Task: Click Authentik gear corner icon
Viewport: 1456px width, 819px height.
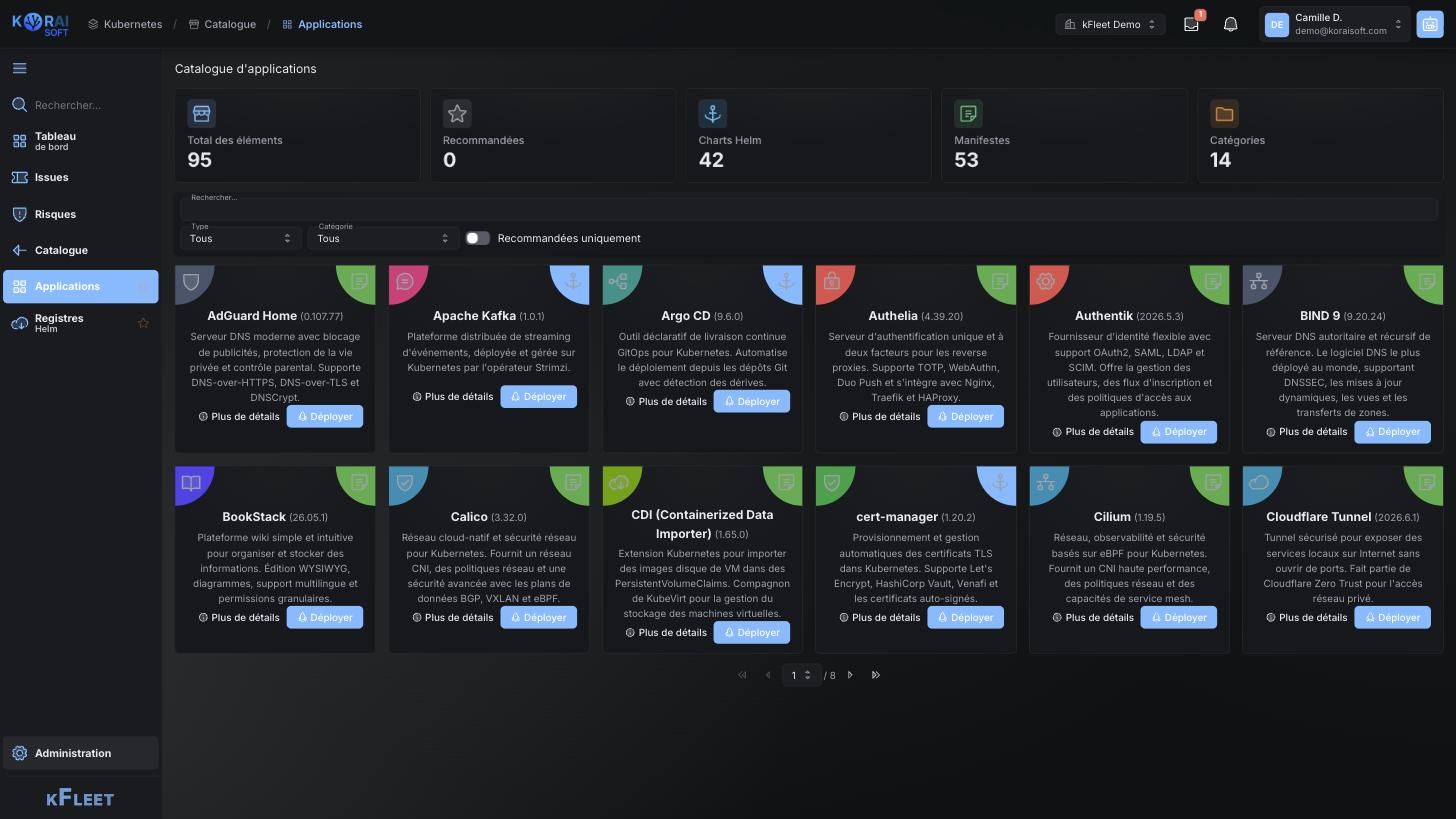Action: 1046,281
